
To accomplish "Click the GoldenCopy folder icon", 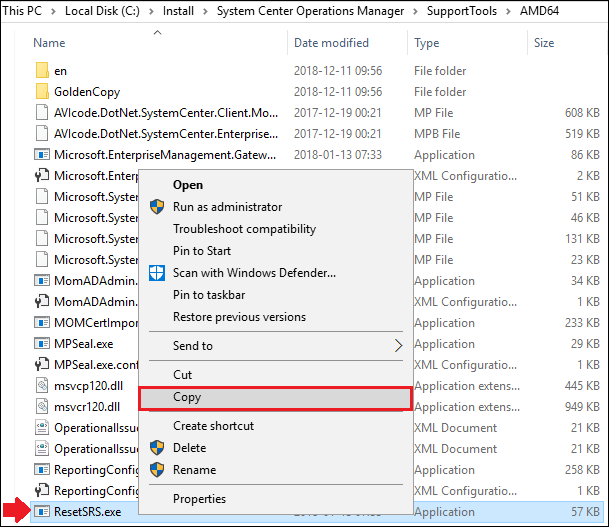I will (42, 92).
